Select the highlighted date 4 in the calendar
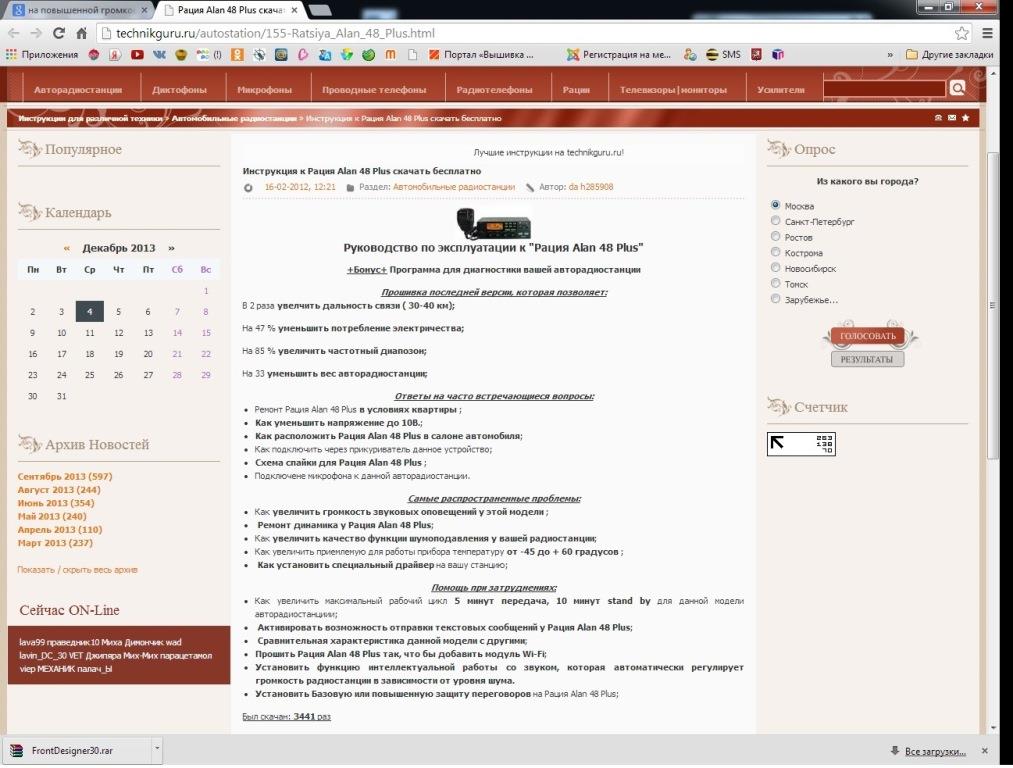The height and width of the screenshot is (768, 1013). tap(90, 311)
